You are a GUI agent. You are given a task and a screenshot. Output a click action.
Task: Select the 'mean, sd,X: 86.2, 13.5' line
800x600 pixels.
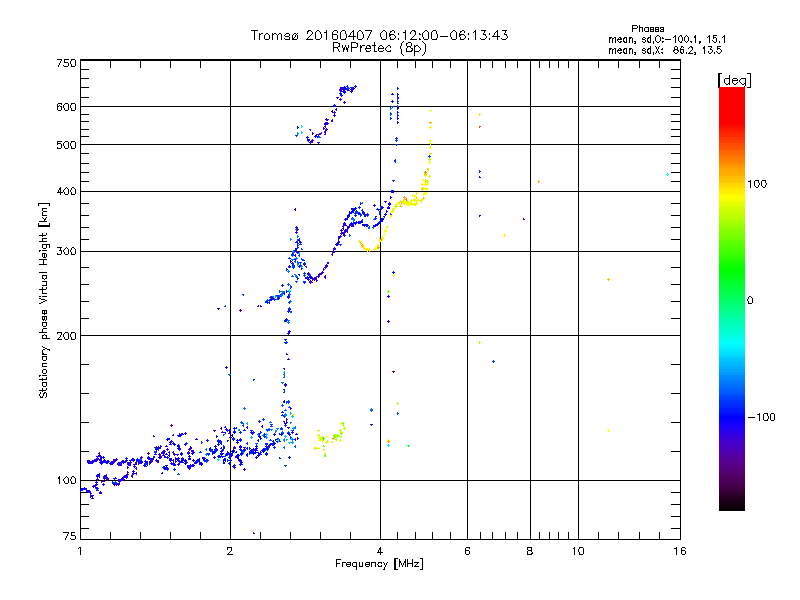pos(665,51)
